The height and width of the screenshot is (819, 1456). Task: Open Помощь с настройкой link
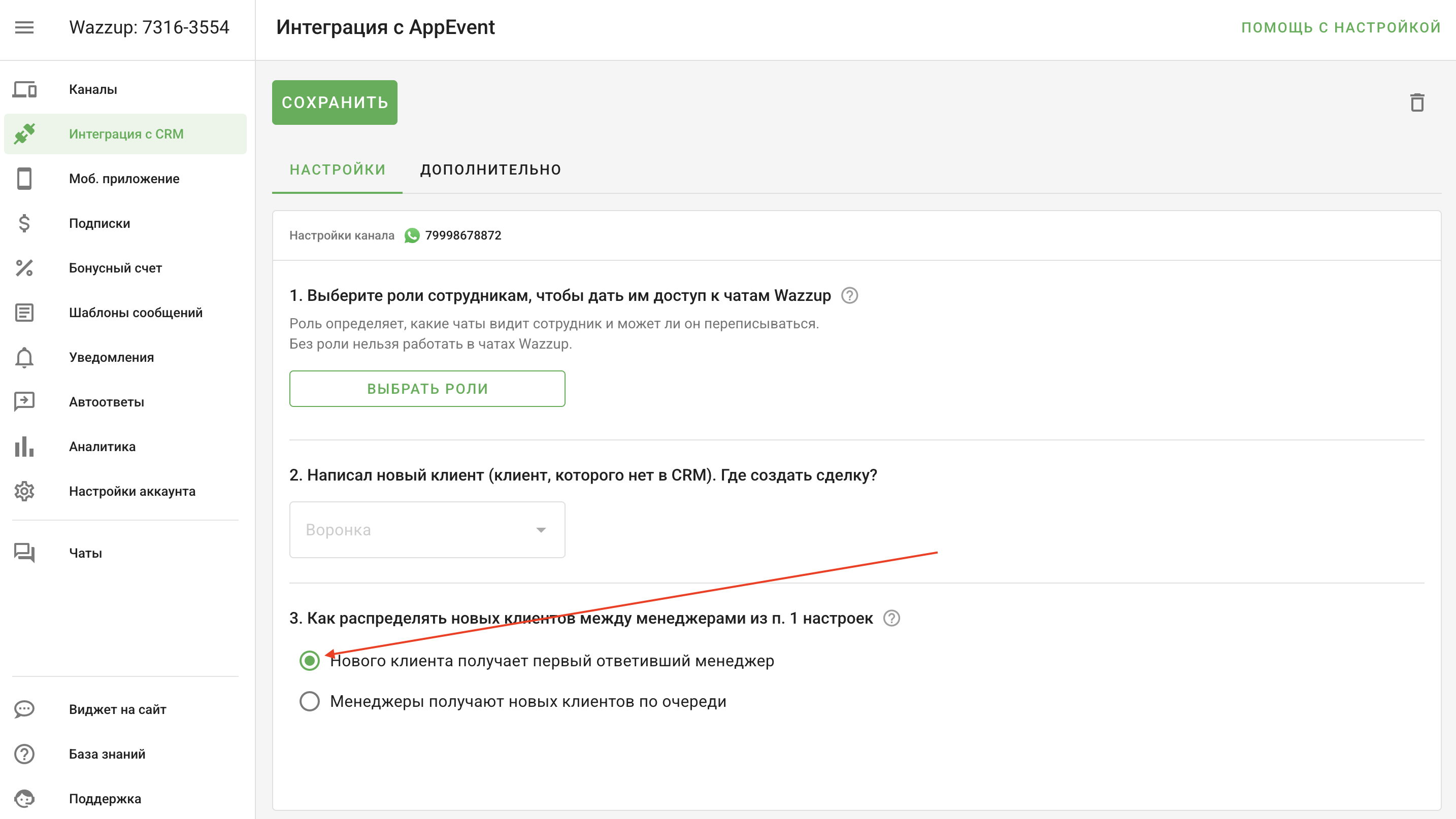pyautogui.click(x=1341, y=27)
